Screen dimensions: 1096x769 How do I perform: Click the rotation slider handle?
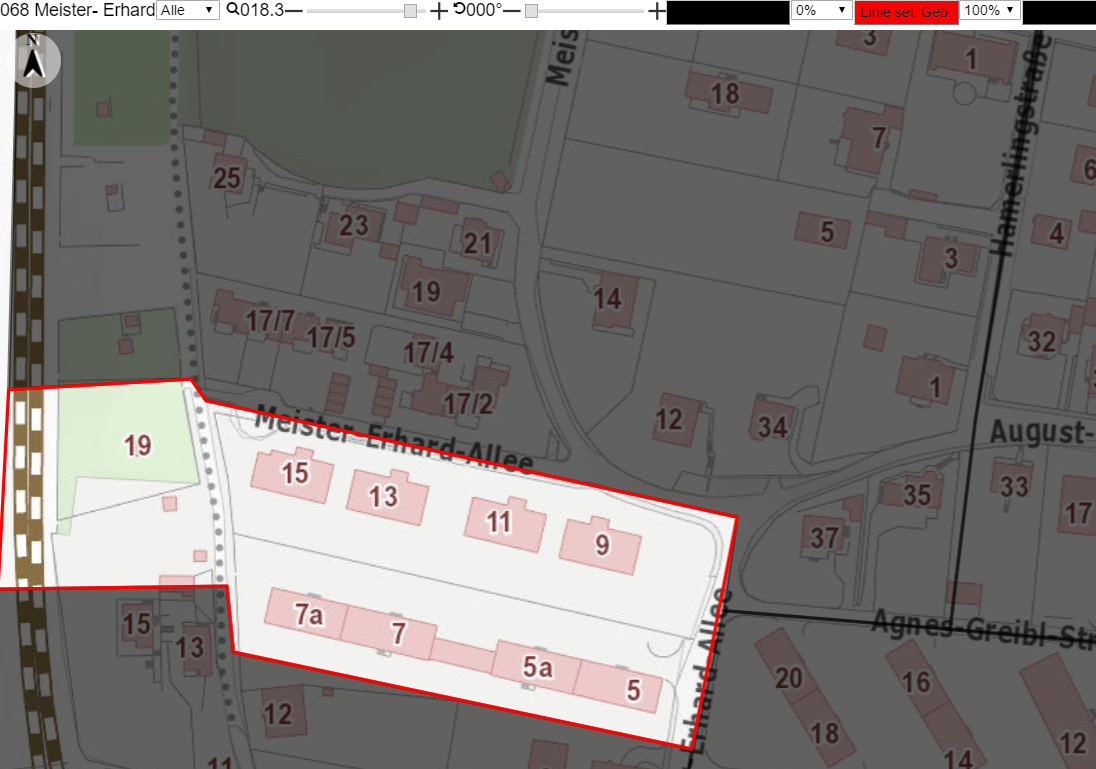(531, 10)
